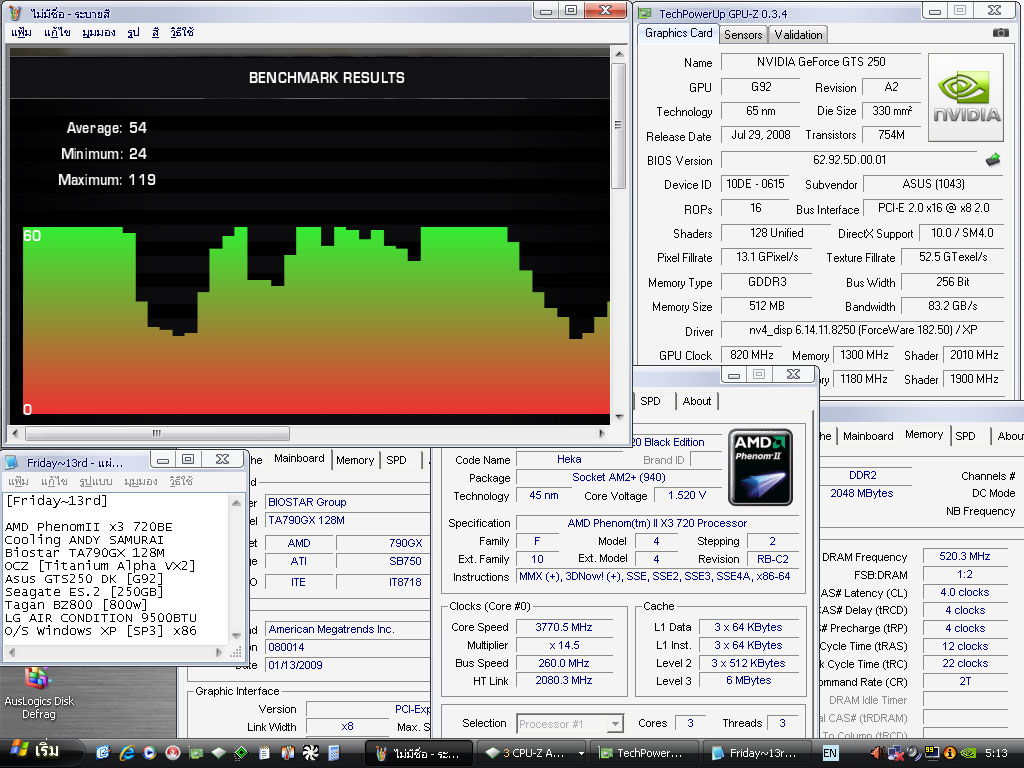This screenshot has height=768, width=1024.
Task: Click the NVIDIA logo in GPU-Z
Action: (965, 98)
